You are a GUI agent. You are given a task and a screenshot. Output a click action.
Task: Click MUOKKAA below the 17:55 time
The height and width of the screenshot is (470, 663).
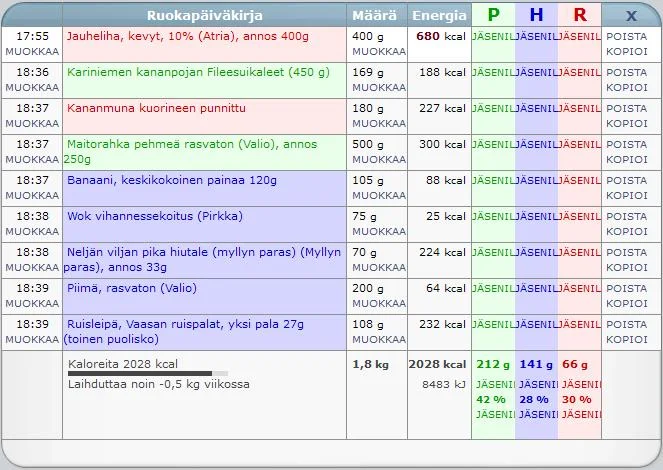pos(32,51)
